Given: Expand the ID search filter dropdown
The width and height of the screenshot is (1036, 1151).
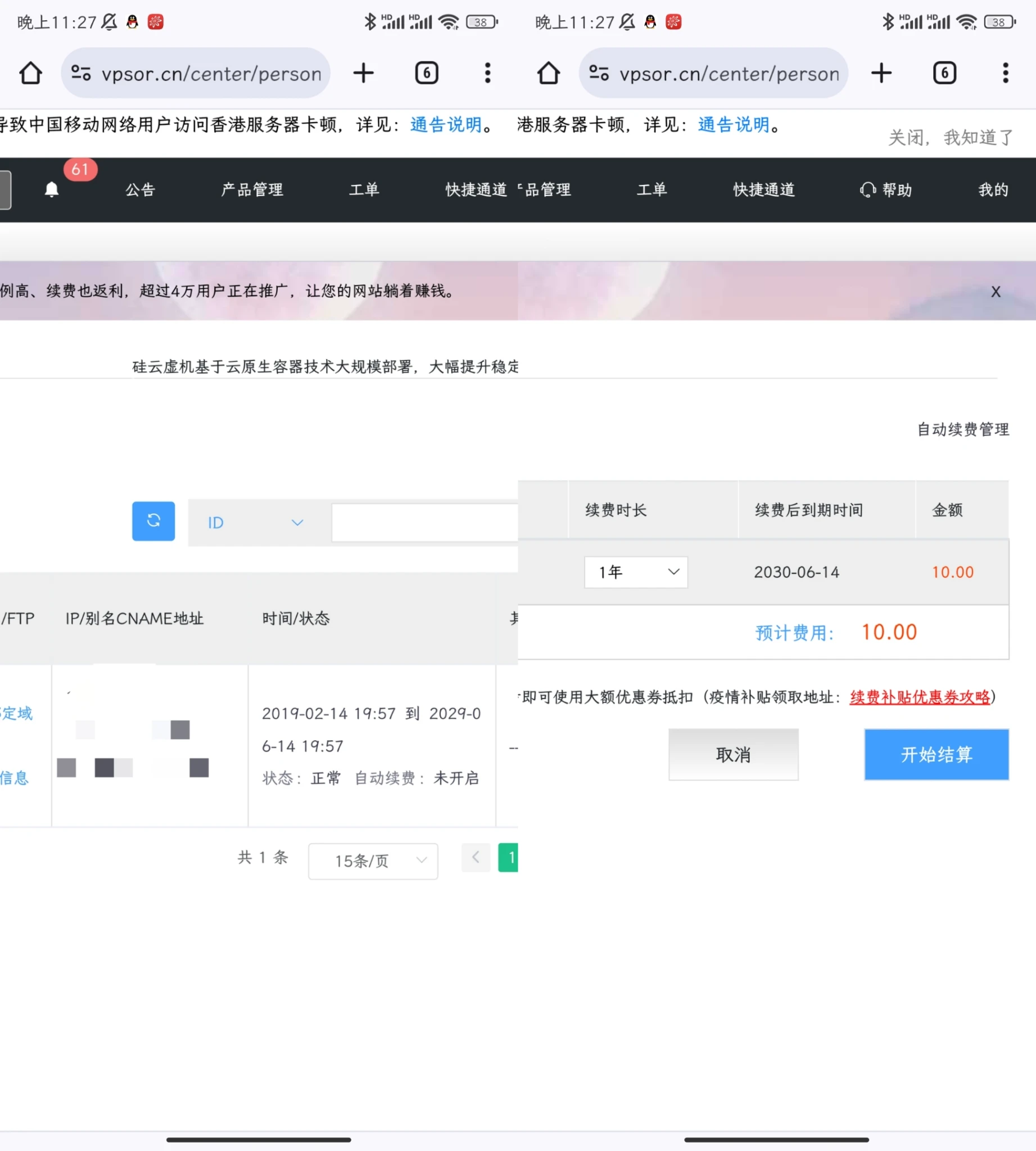Looking at the screenshot, I should [x=255, y=523].
